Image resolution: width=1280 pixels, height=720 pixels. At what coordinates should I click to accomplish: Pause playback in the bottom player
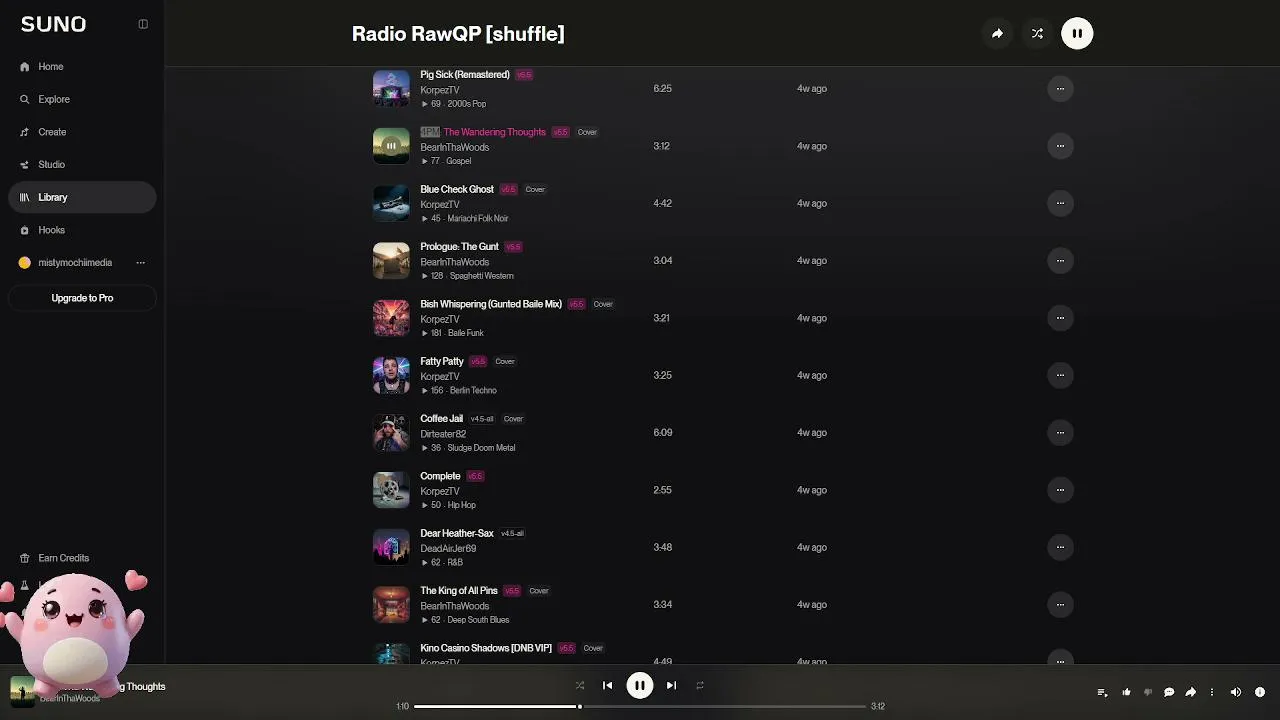[x=640, y=685]
